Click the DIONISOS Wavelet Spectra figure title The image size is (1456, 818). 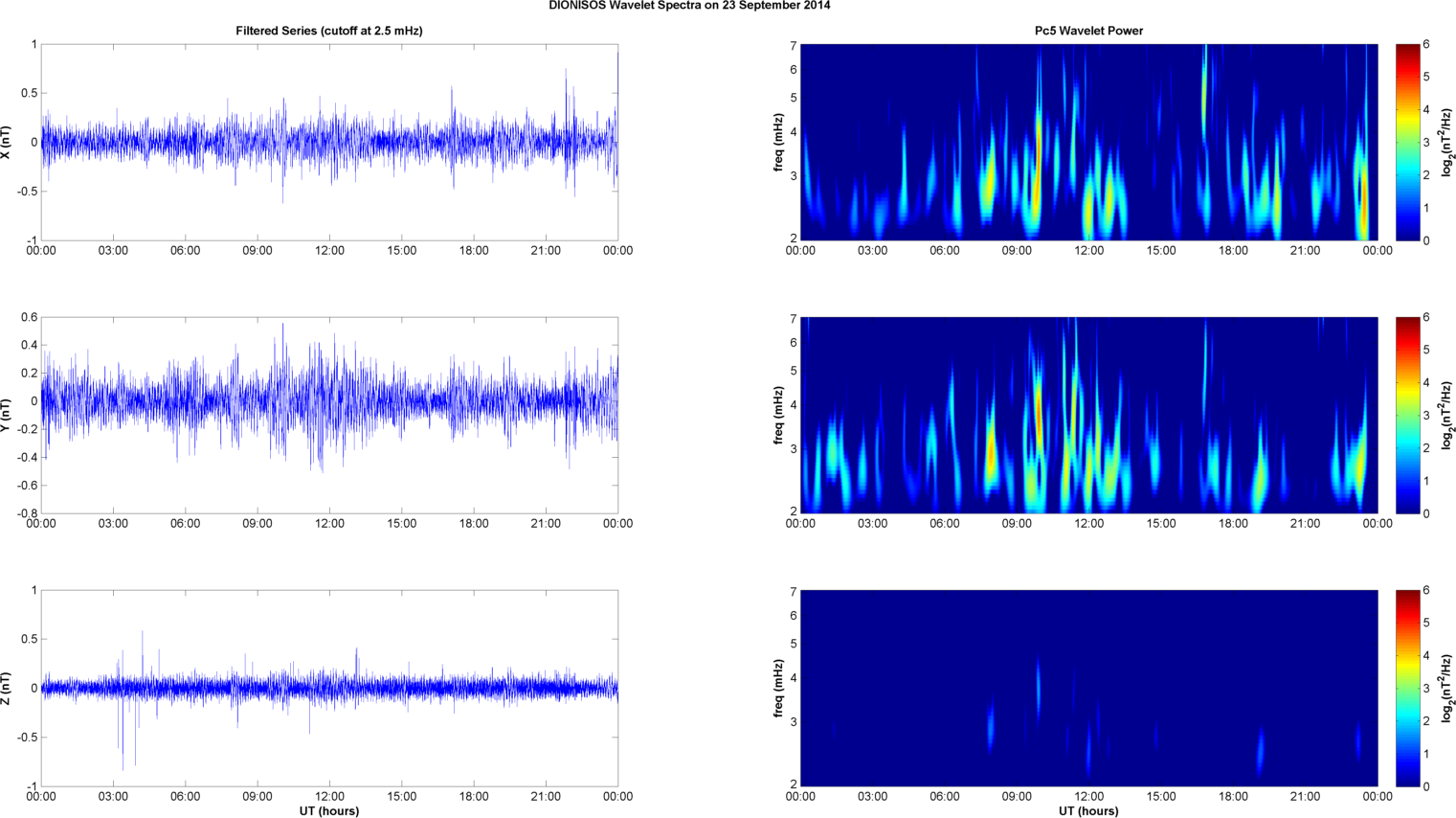click(x=689, y=6)
